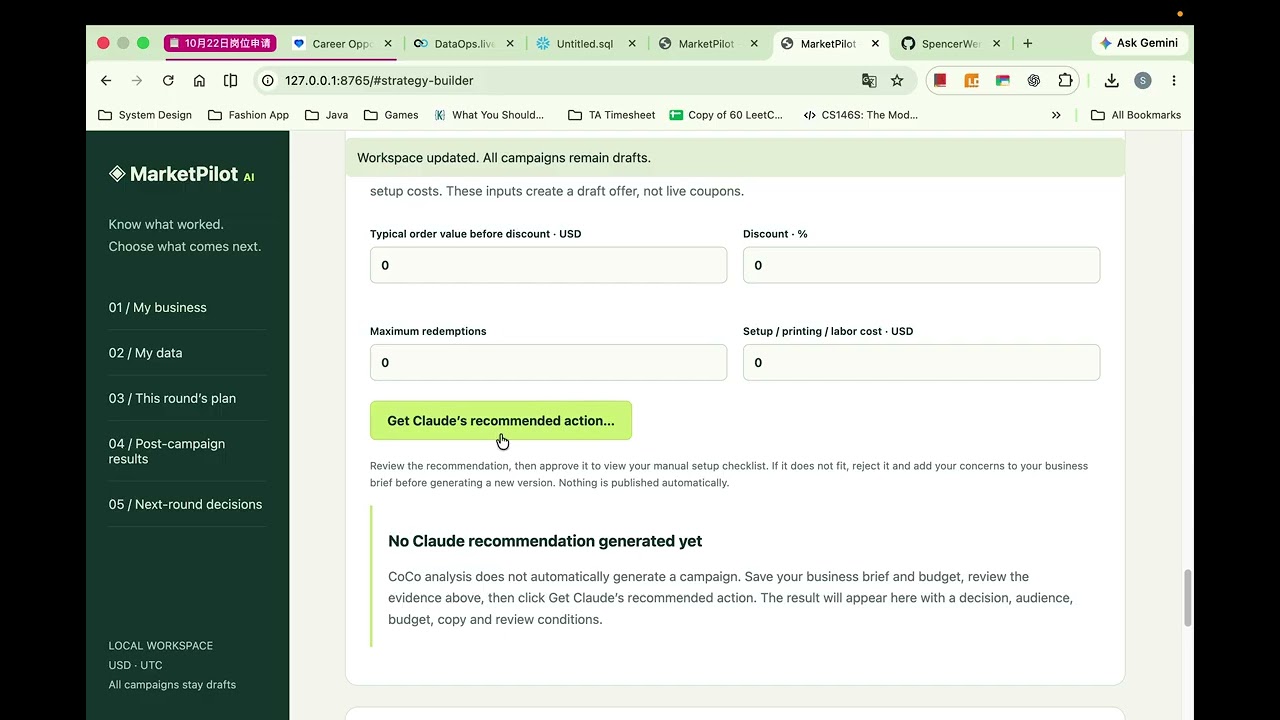Expand the hidden bookmarks chevron
The image size is (1280, 720).
pyautogui.click(x=1056, y=115)
